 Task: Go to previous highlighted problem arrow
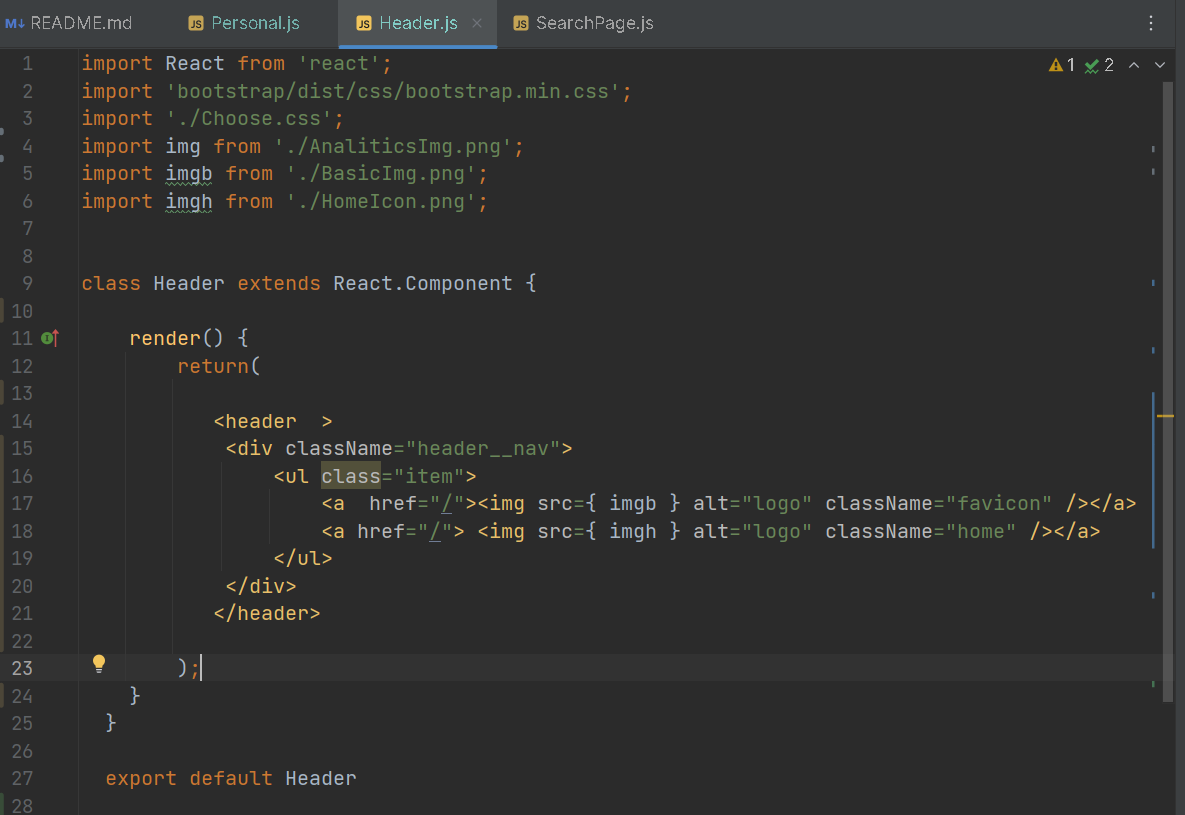point(1134,66)
